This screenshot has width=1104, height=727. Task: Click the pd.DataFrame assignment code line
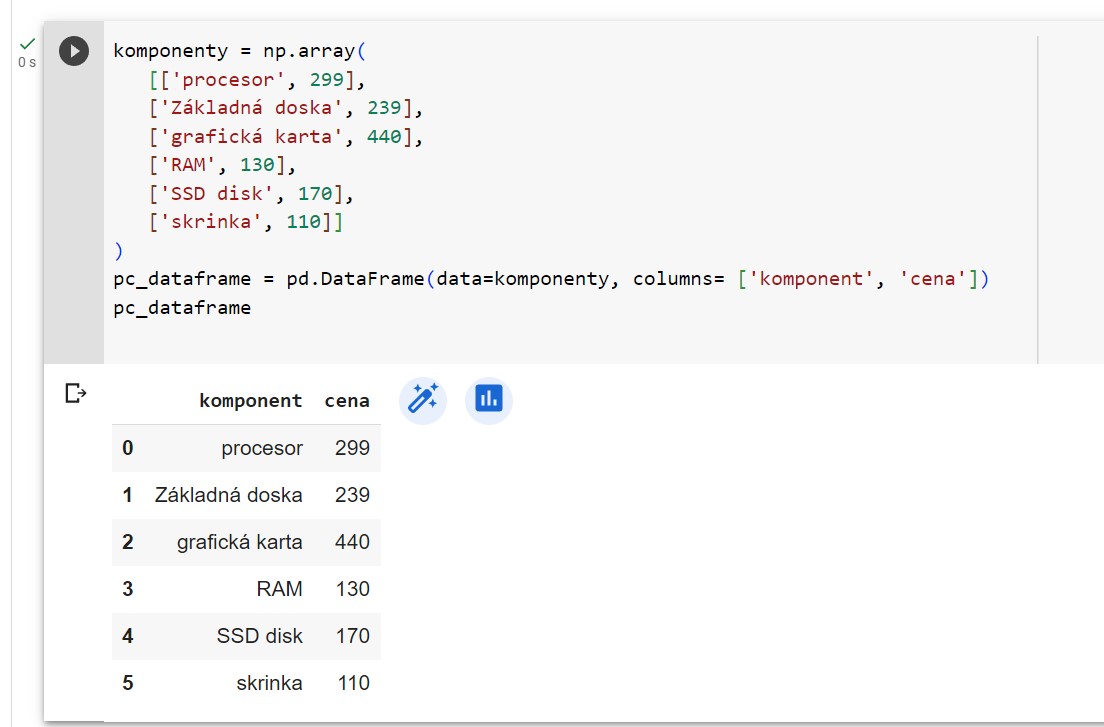pos(550,279)
